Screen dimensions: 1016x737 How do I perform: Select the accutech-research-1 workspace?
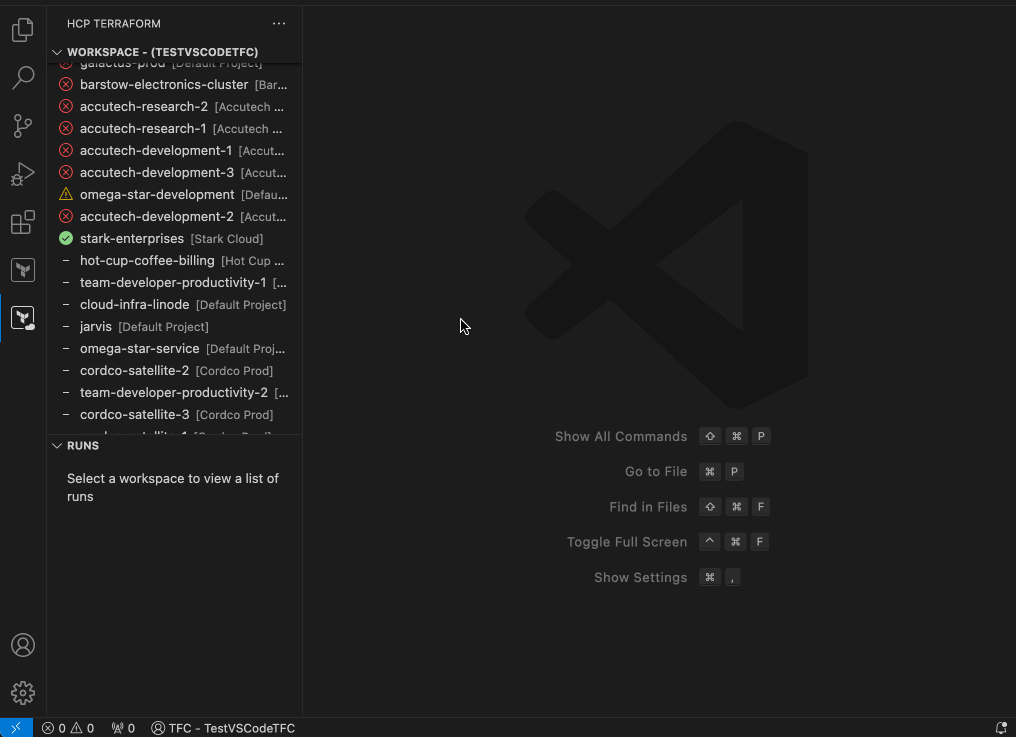(x=174, y=128)
